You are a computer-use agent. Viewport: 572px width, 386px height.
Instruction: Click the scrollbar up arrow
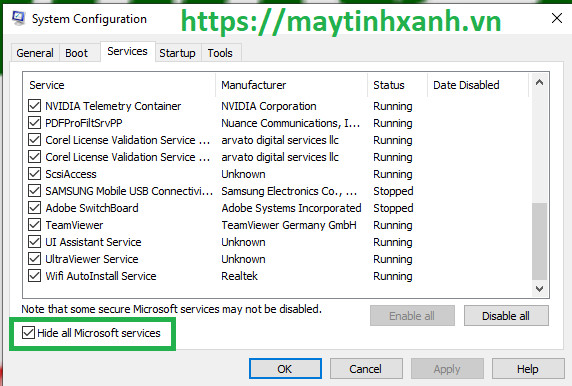click(x=539, y=82)
